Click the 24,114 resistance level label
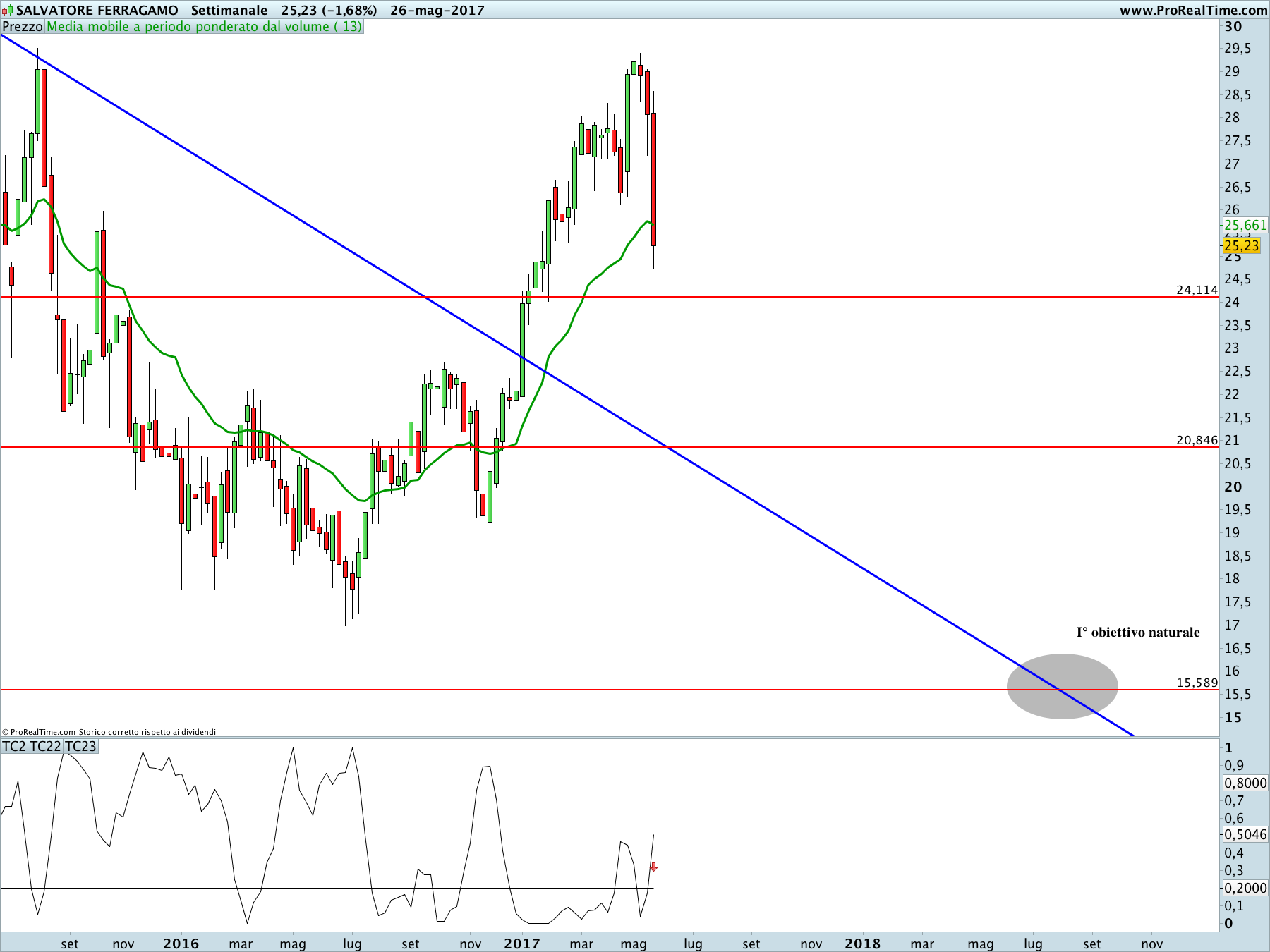This screenshot has height=952, width=1270. click(1197, 290)
